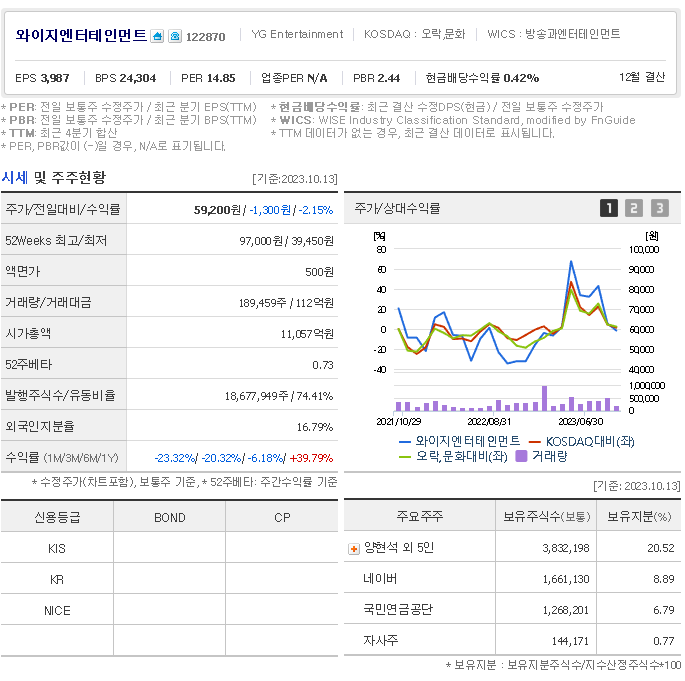Click the 시가총액 row label

(x=28, y=333)
